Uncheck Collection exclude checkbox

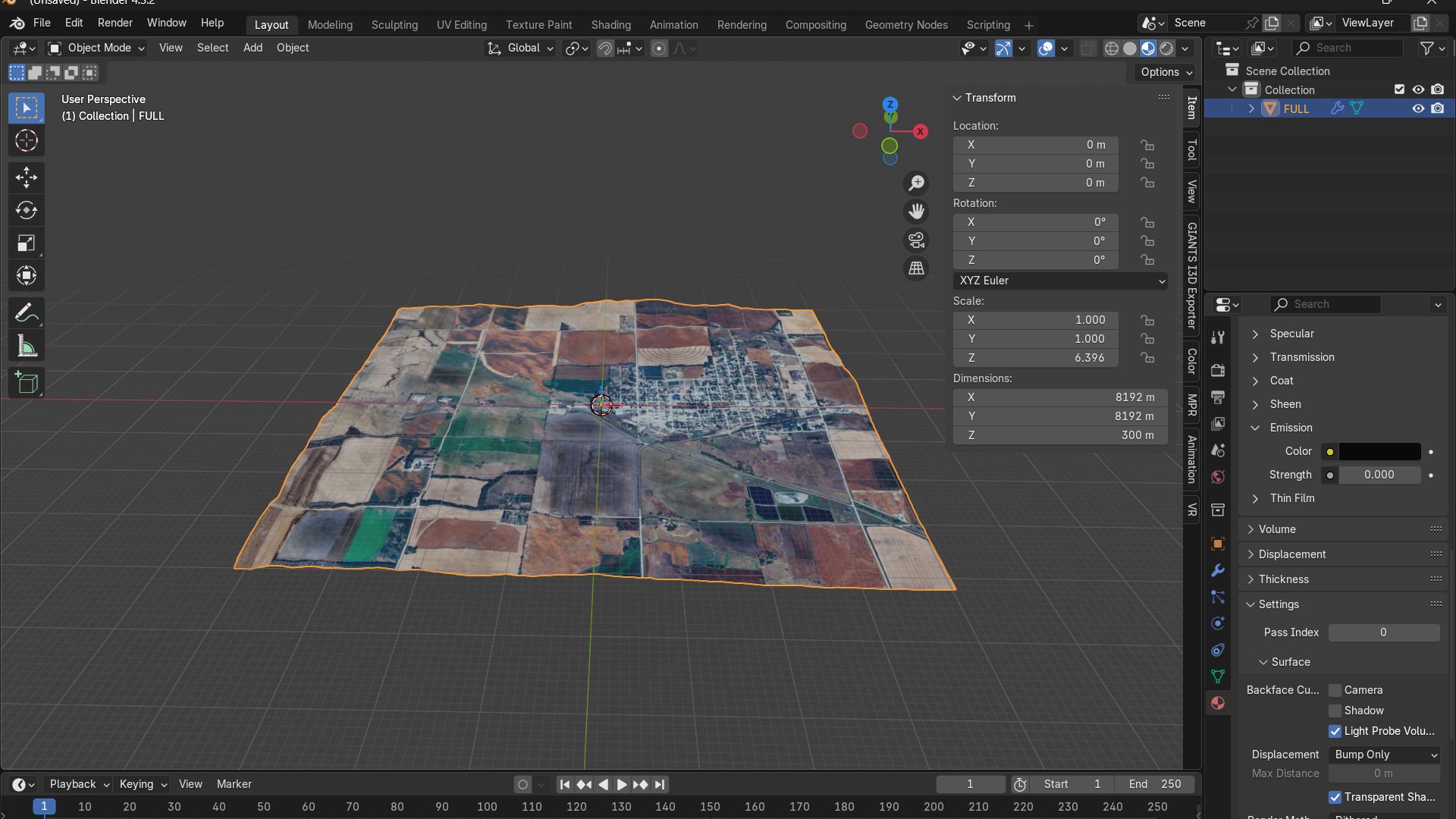pos(1399,89)
